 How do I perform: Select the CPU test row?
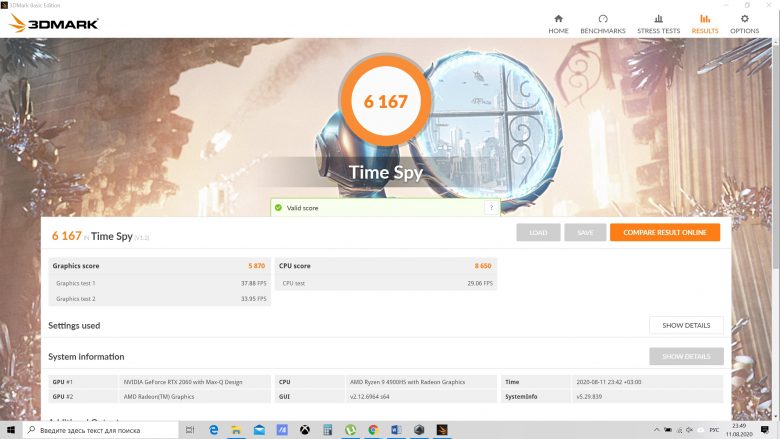tap(386, 283)
